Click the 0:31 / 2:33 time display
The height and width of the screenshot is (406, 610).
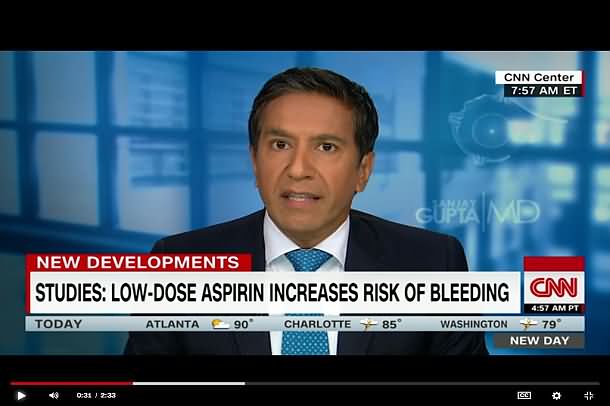(x=96, y=396)
